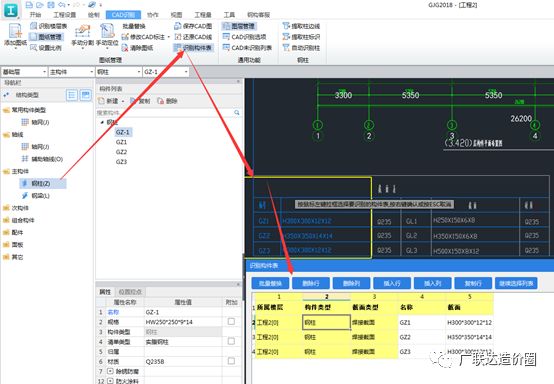Viewport: 554px width, 384px height.
Task: Select GZ2 in the component list
Action: click(x=121, y=152)
